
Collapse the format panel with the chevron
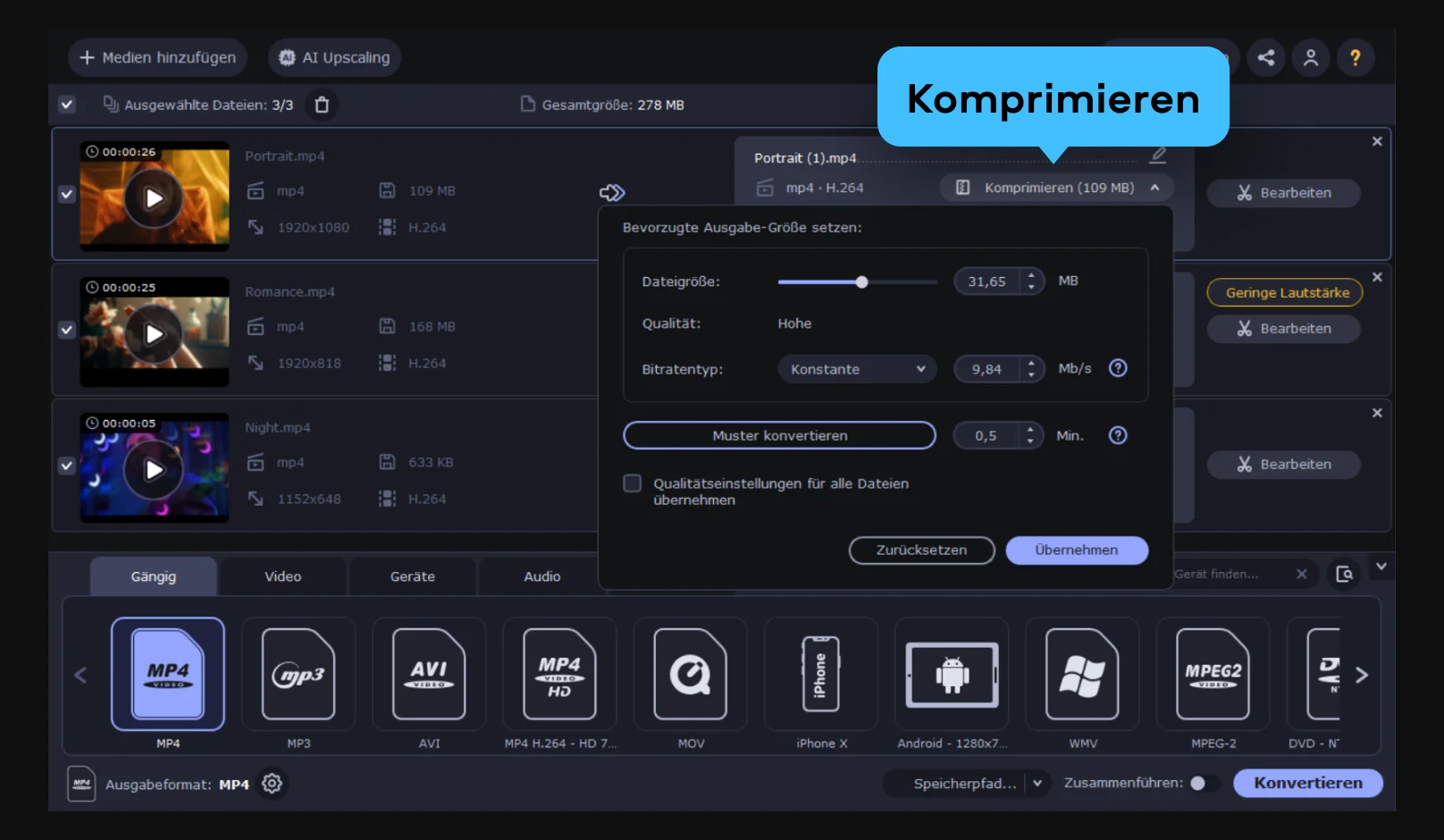pyautogui.click(x=1381, y=567)
